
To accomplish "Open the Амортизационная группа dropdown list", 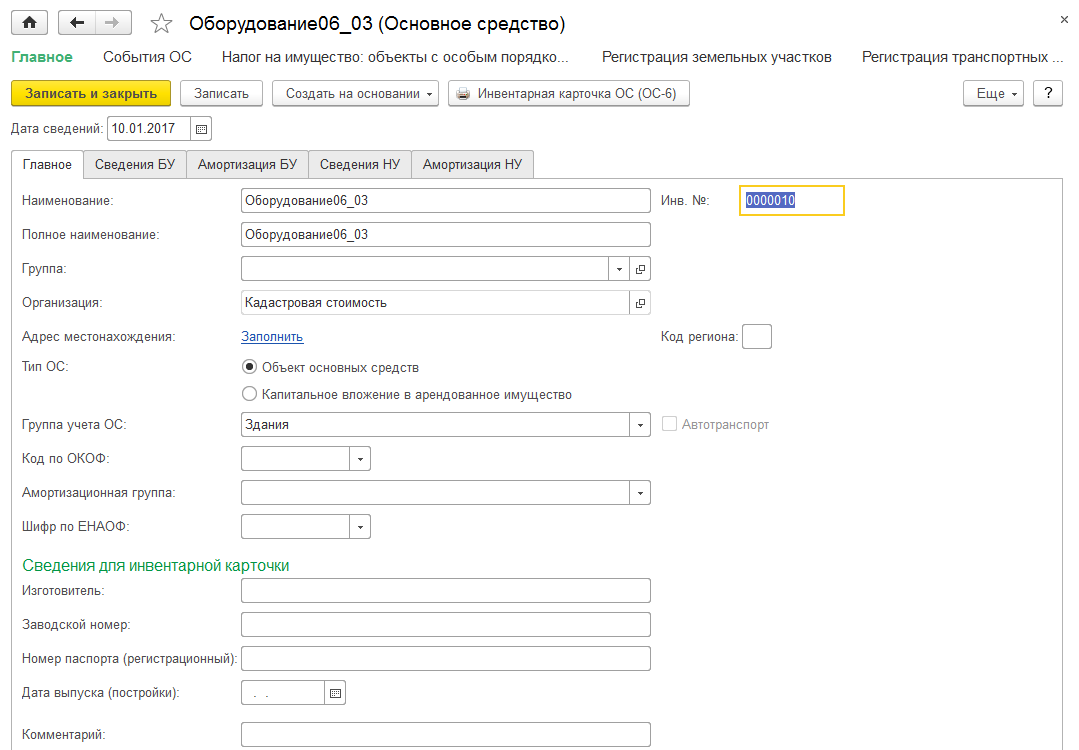I will 640,493.
